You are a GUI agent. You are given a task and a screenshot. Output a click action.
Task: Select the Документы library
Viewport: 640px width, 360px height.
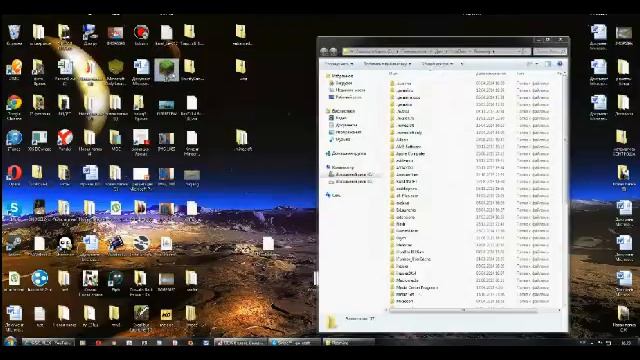tap(343, 125)
